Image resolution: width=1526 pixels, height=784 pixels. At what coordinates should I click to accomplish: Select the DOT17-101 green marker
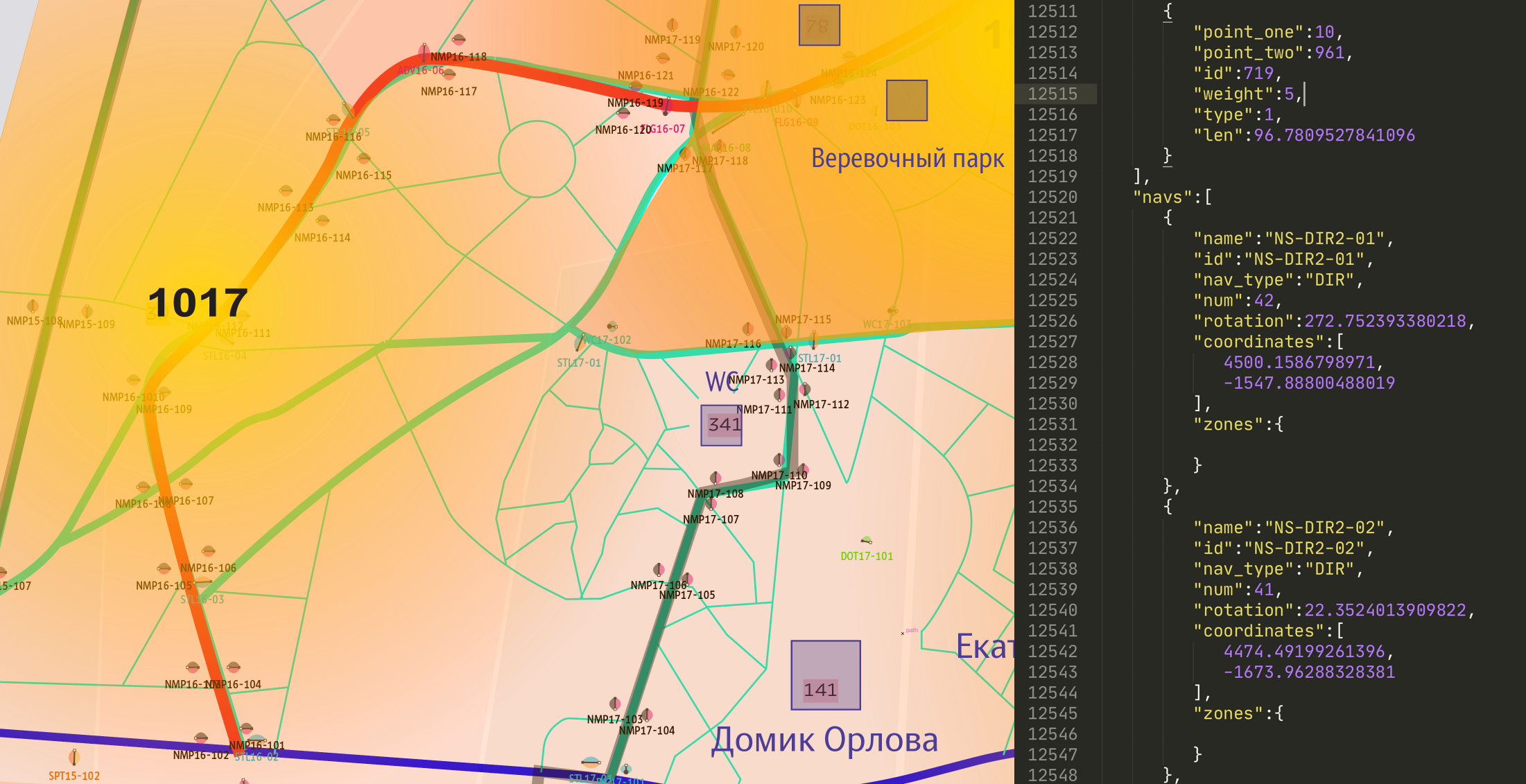click(x=866, y=540)
